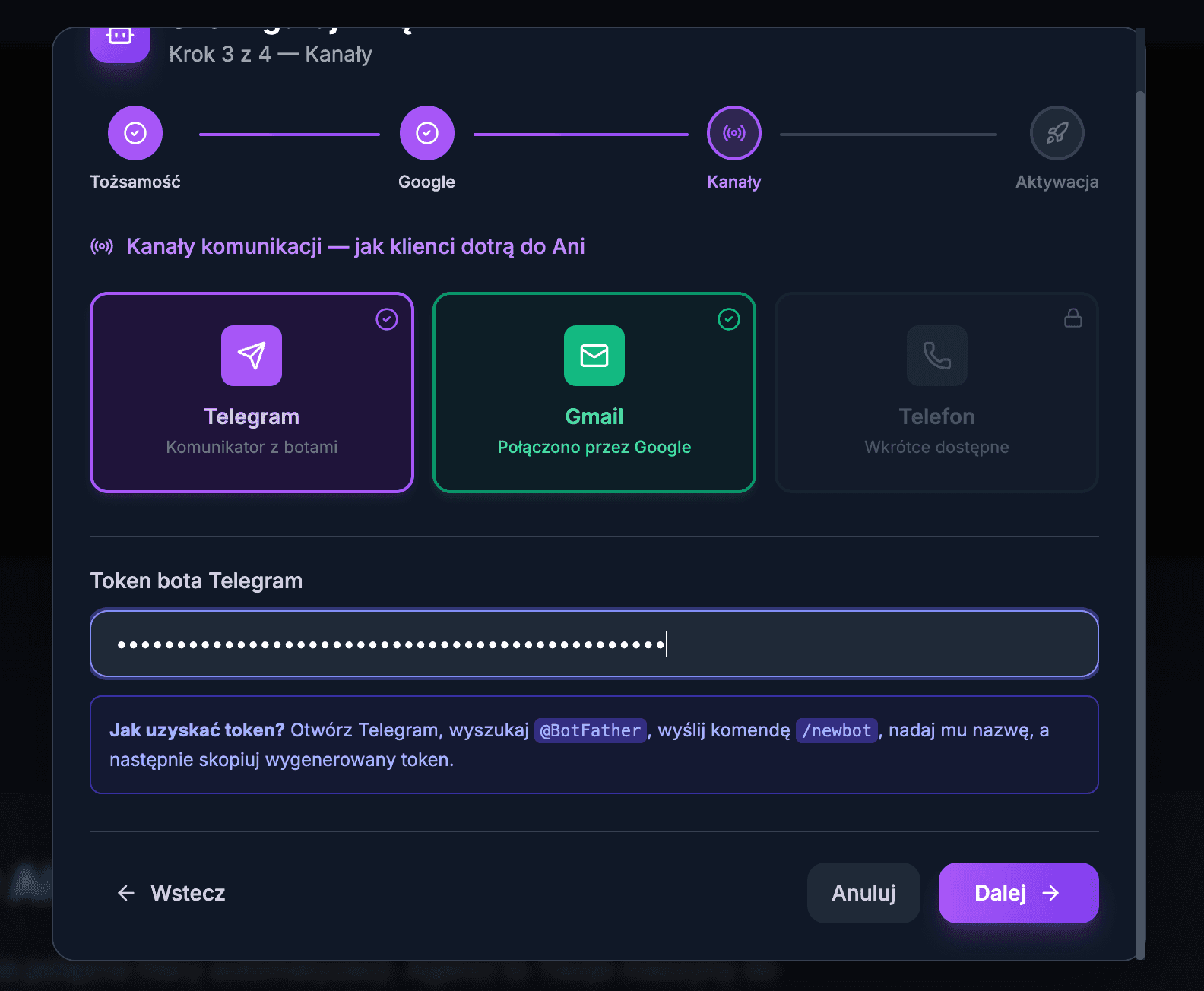Click the Gmail envelope icon
Screen dimensions: 1204x991
click(x=594, y=356)
